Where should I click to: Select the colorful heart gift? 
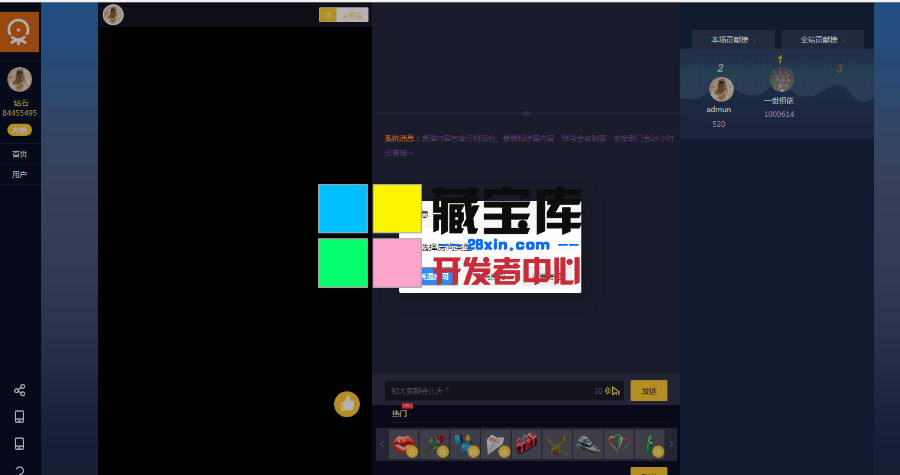click(x=619, y=444)
